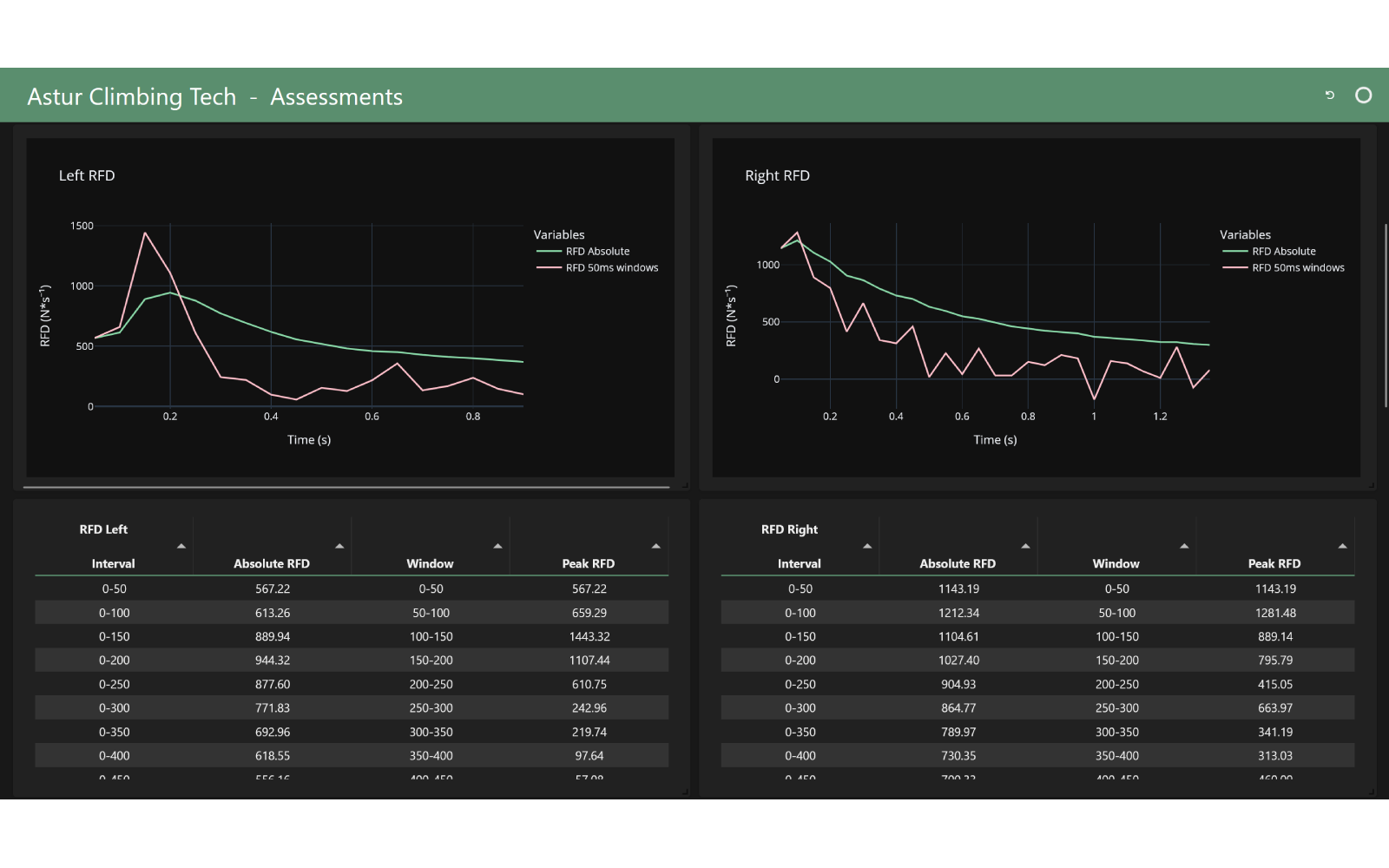
Task: Hide RFD Absolute trace in Right RFD legend
Action: (1283, 252)
